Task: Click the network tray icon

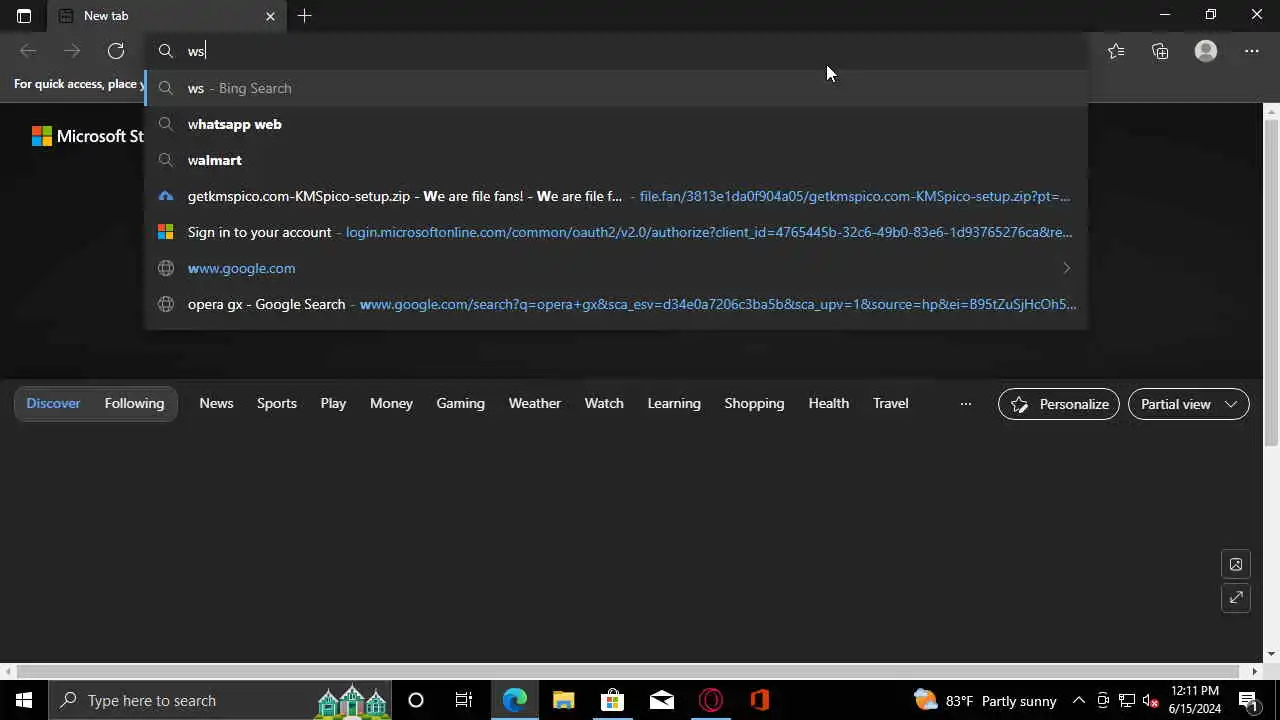Action: point(1127,700)
